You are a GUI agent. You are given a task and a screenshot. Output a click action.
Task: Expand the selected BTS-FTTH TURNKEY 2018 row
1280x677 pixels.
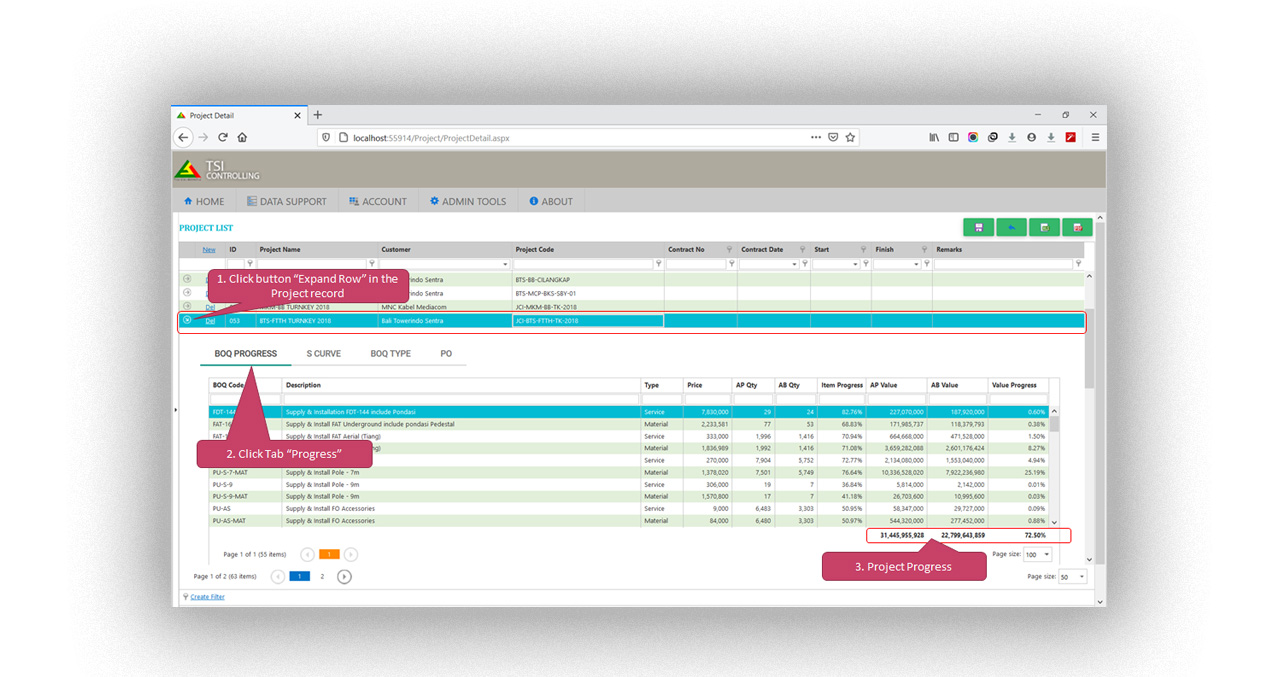pos(187,320)
